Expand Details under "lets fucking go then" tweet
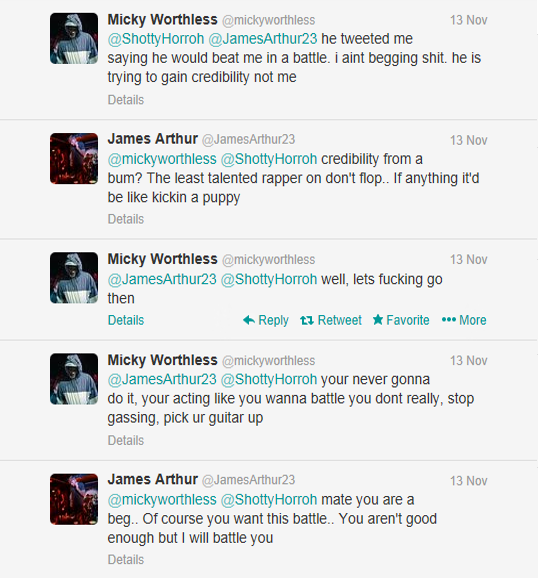 click(126, 320)
